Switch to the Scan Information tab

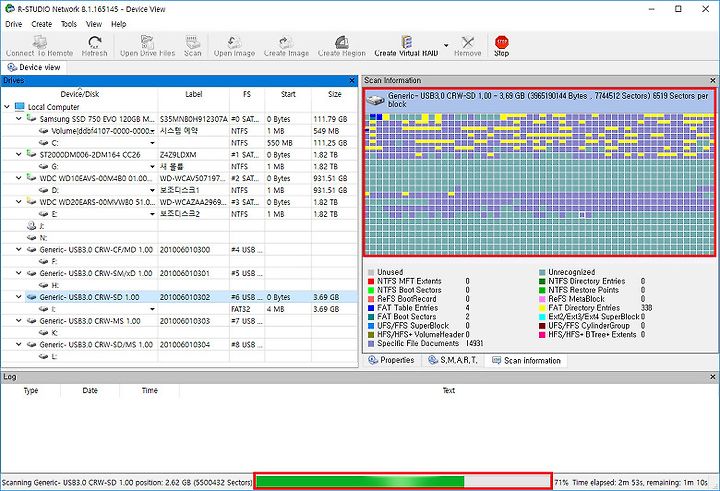click(526, 361)
